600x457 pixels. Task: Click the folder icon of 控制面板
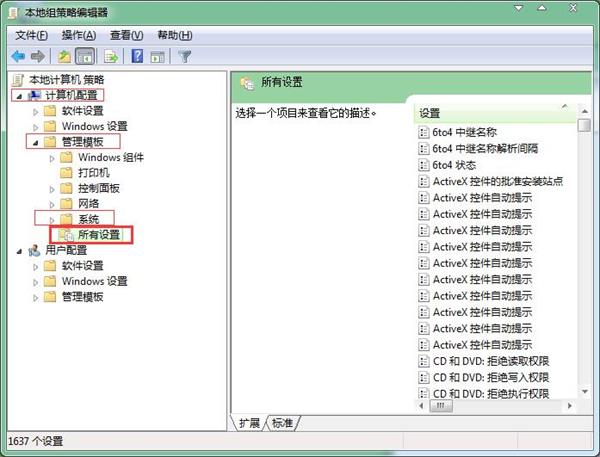click(x=66, y=188)
